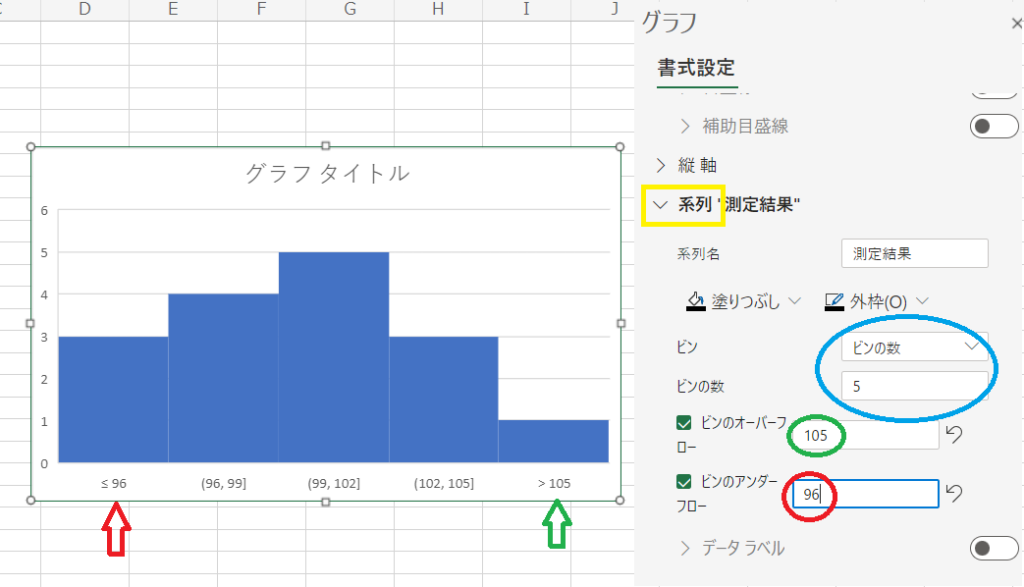This screenshot has width=1024, height=587.
Task: Select the chart's bottom-center resize handle
Action: point(325,500)
